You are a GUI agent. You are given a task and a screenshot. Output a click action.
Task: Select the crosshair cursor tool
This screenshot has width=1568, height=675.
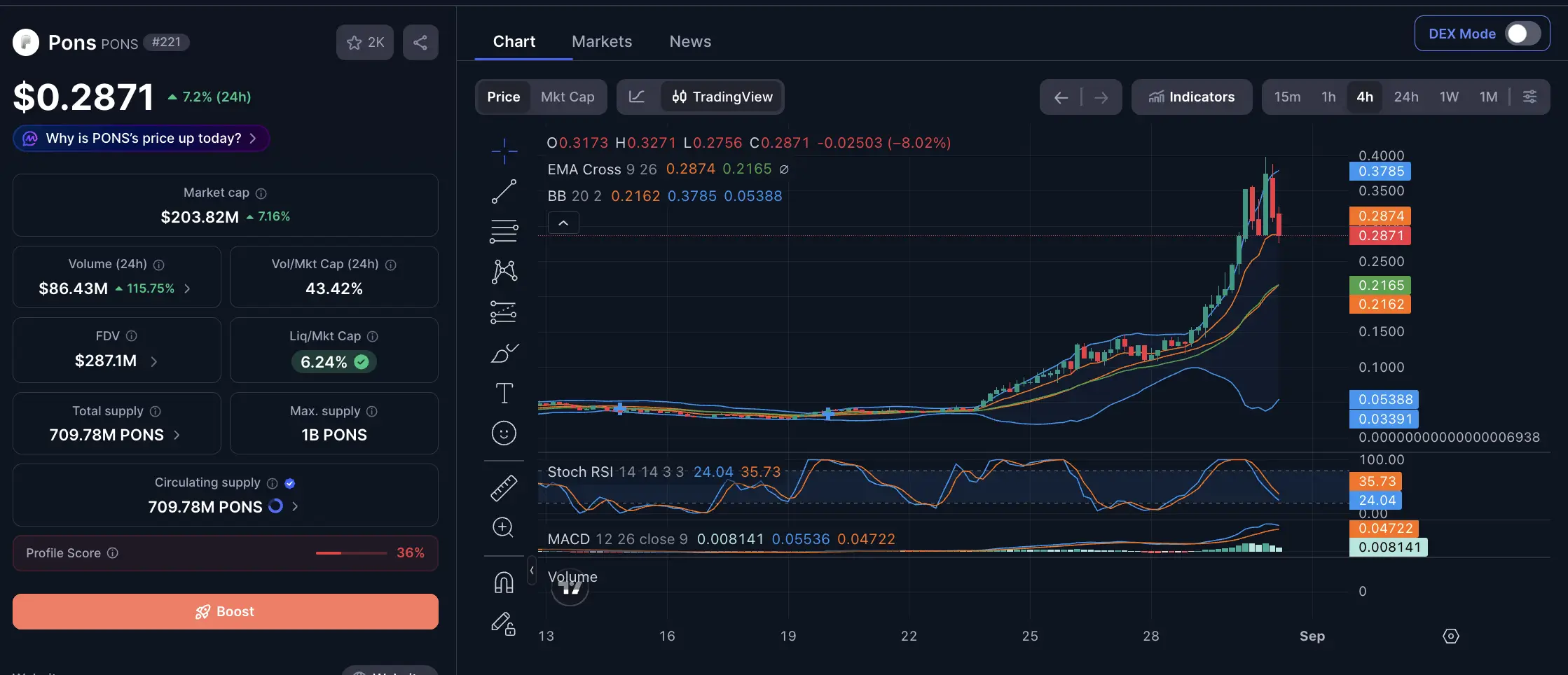point(504,151)
